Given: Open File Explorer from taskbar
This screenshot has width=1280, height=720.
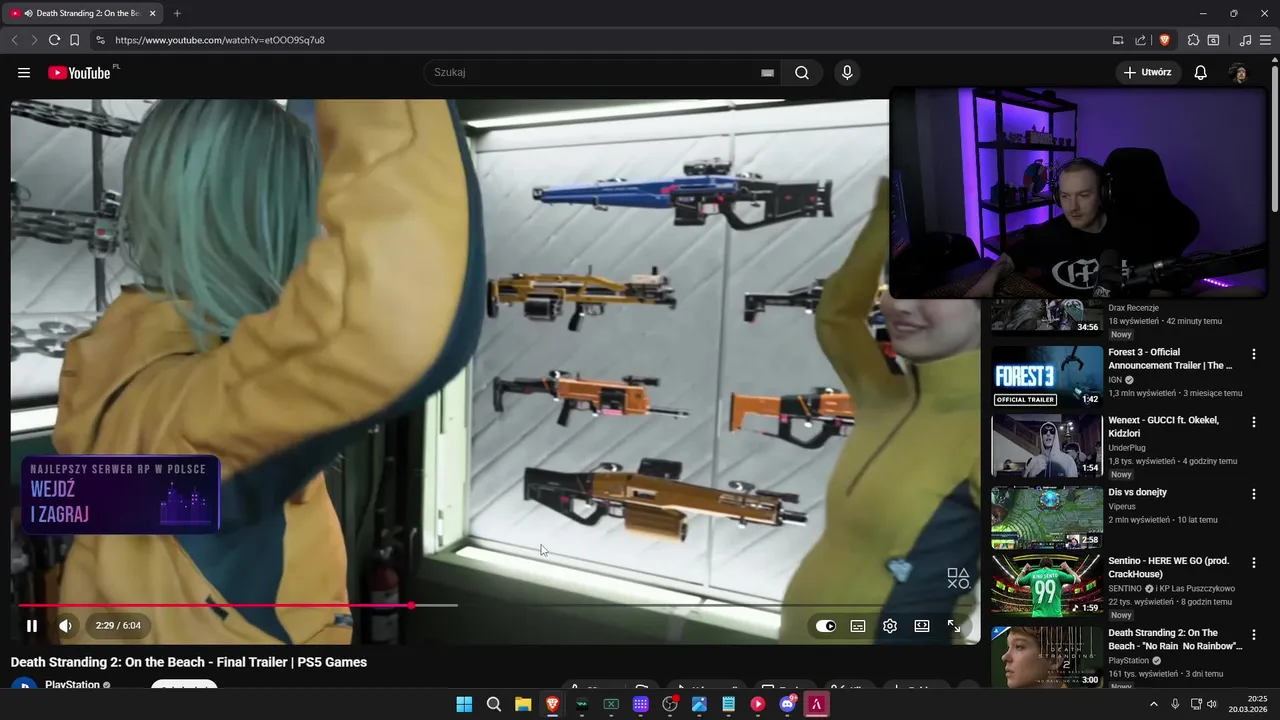Looking at the screenshot, I should click(x=522, y=704).
